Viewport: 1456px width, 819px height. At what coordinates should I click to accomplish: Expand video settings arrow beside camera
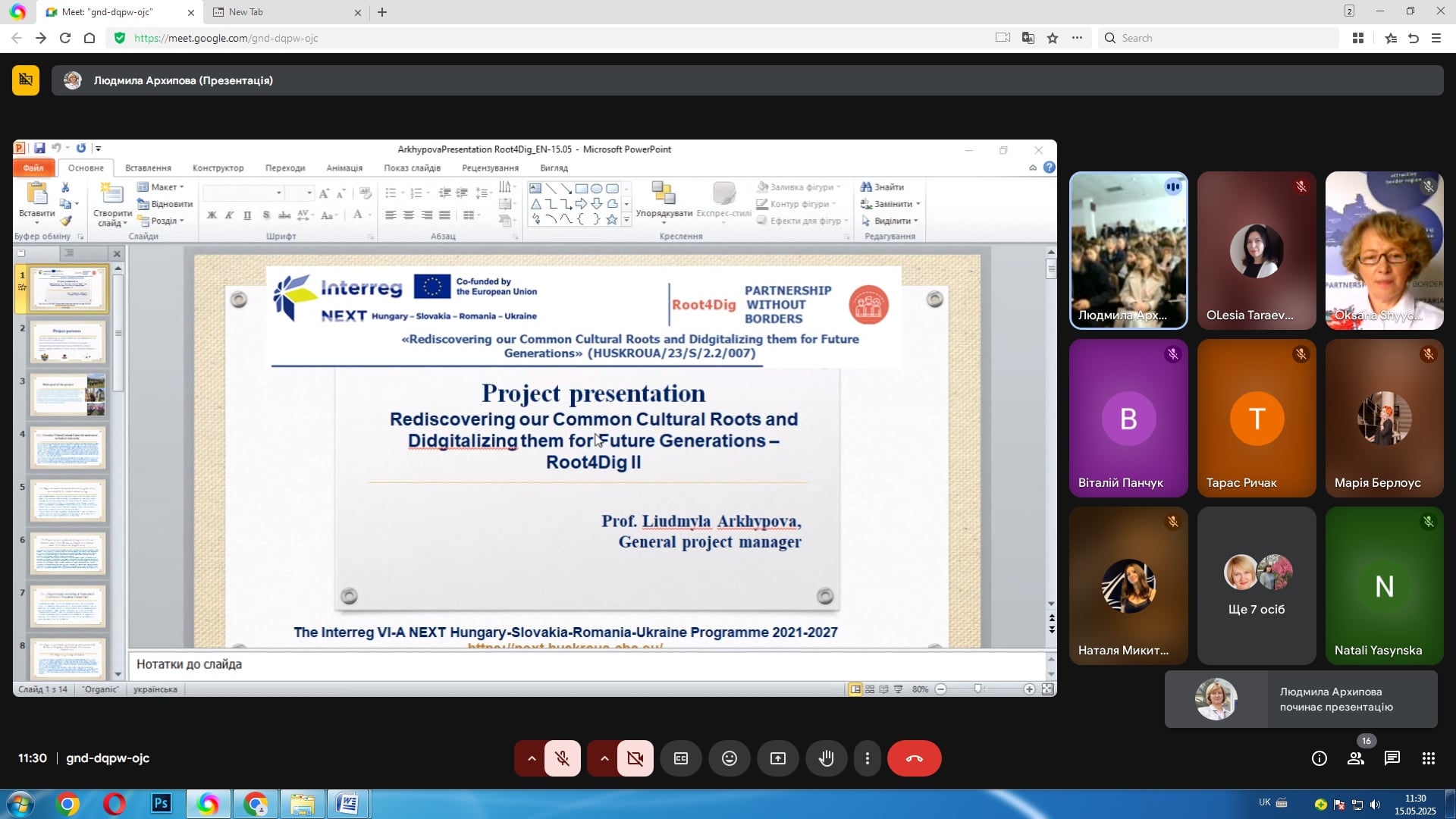[604, 758]
